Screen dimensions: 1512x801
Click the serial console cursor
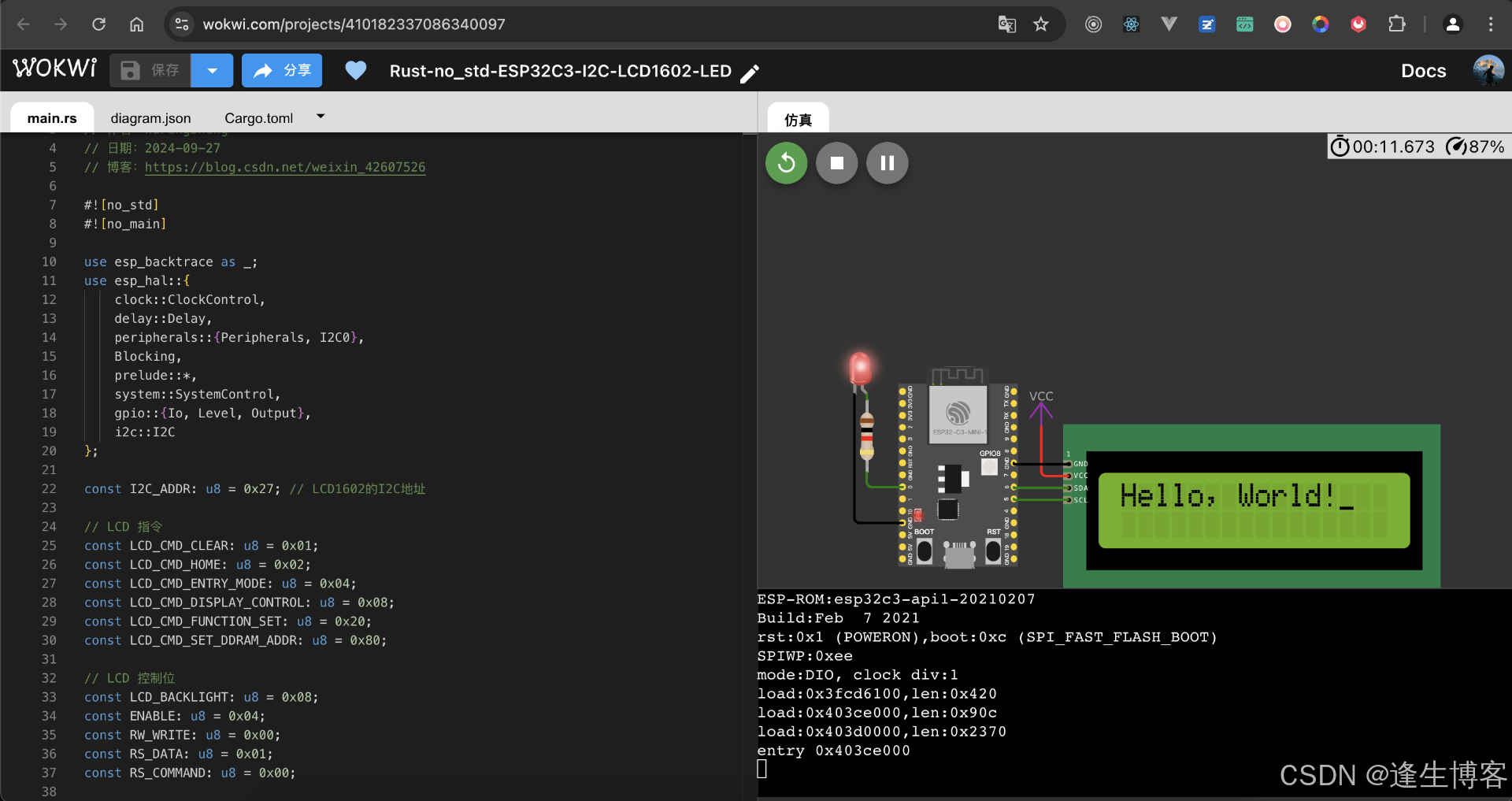click(762, 769)
